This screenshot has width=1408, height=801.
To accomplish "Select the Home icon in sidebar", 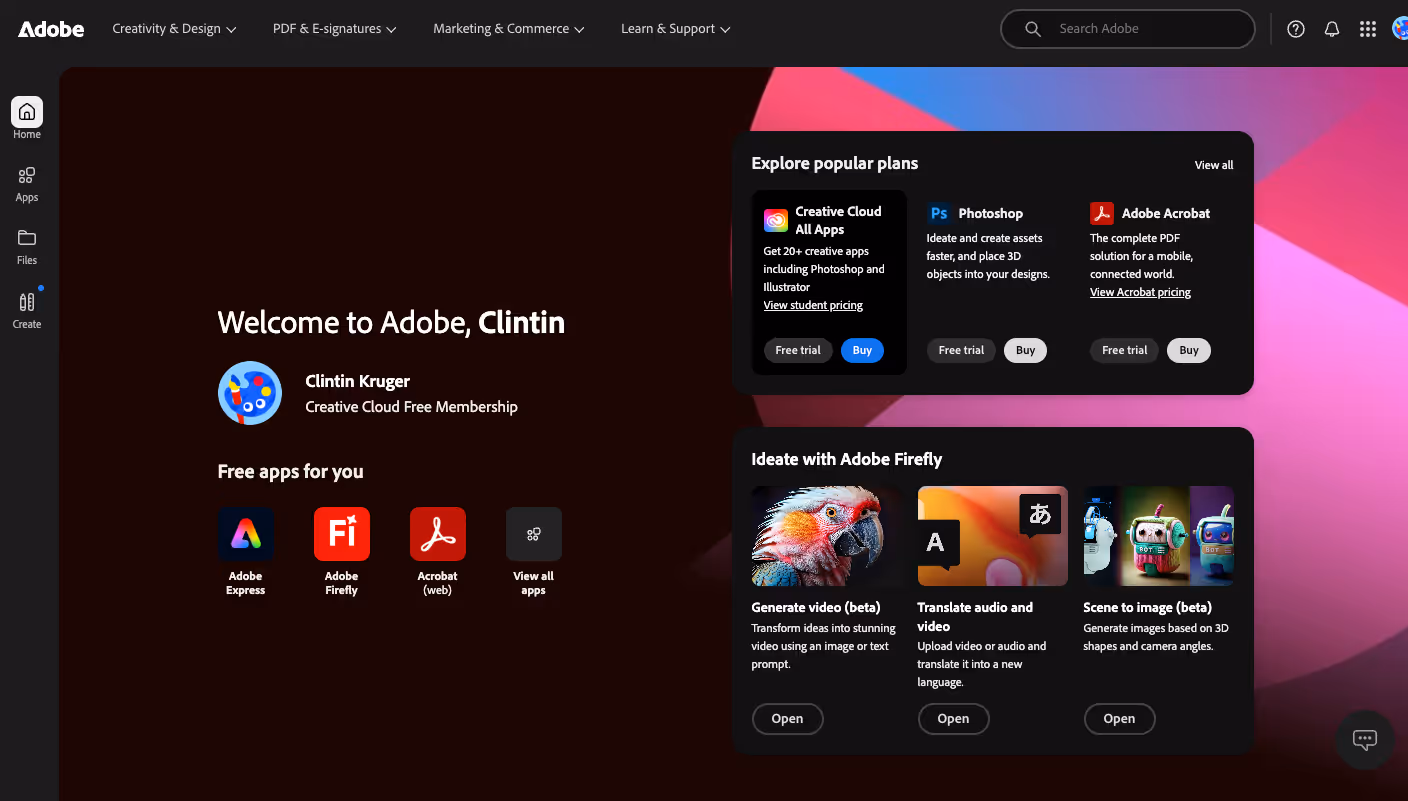I will click(x=26, y=112).
